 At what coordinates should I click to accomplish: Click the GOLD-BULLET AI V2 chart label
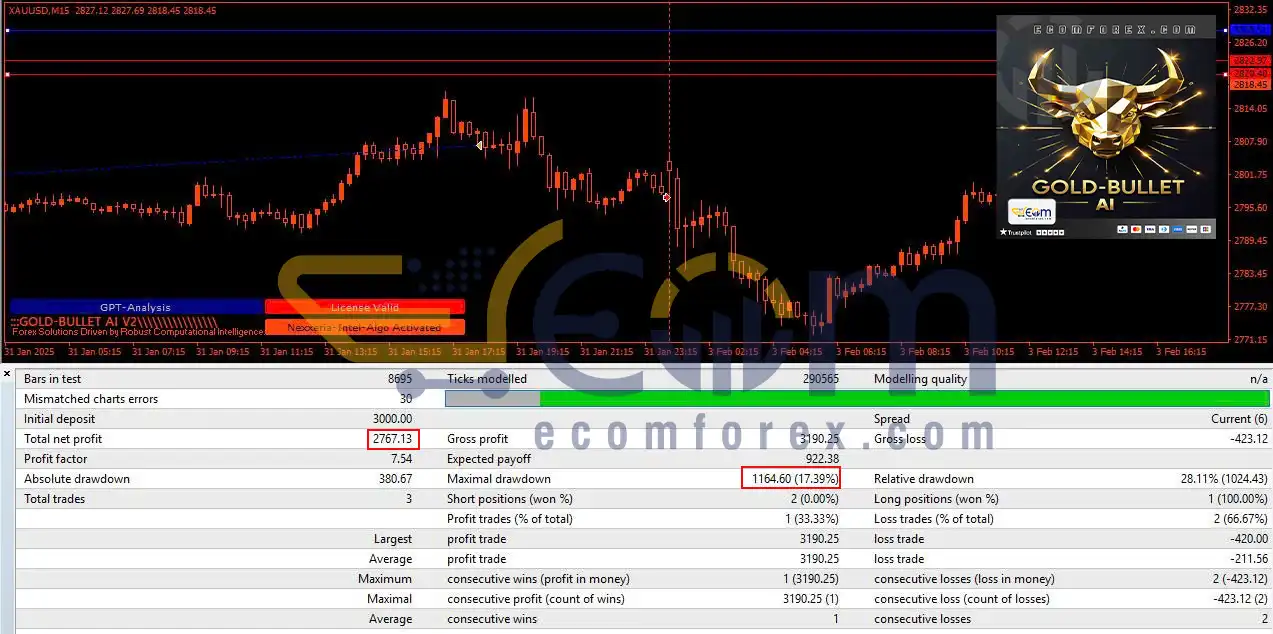tap(113, 321)
